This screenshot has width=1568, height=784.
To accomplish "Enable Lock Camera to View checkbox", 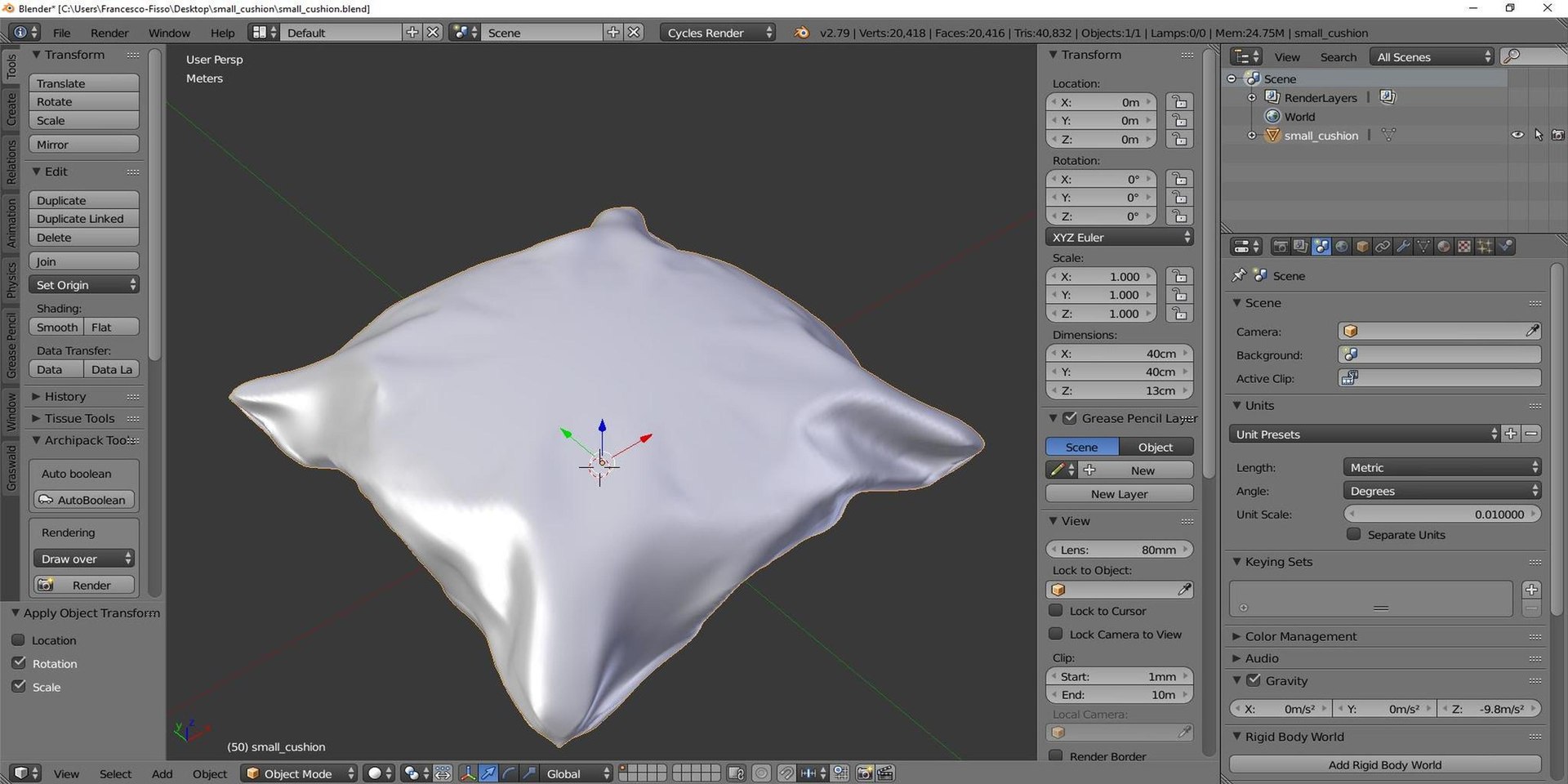I will coord(1056,634).
